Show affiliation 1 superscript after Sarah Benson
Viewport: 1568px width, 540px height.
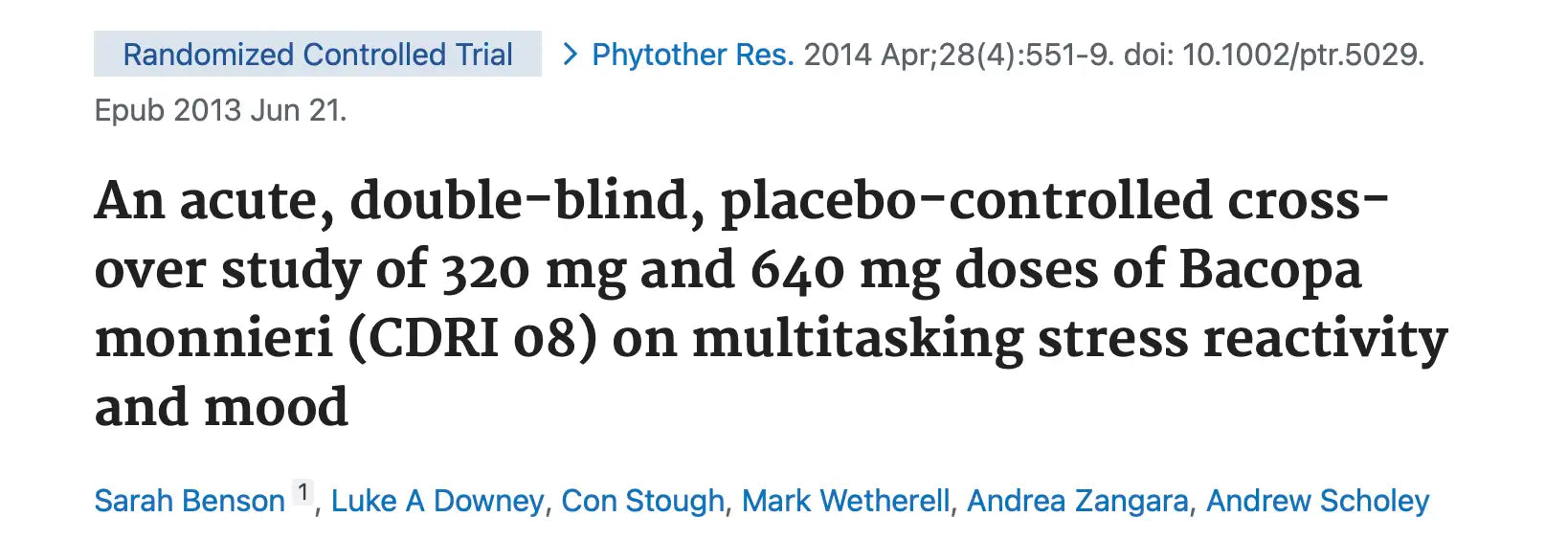click(x=302, y=493)
